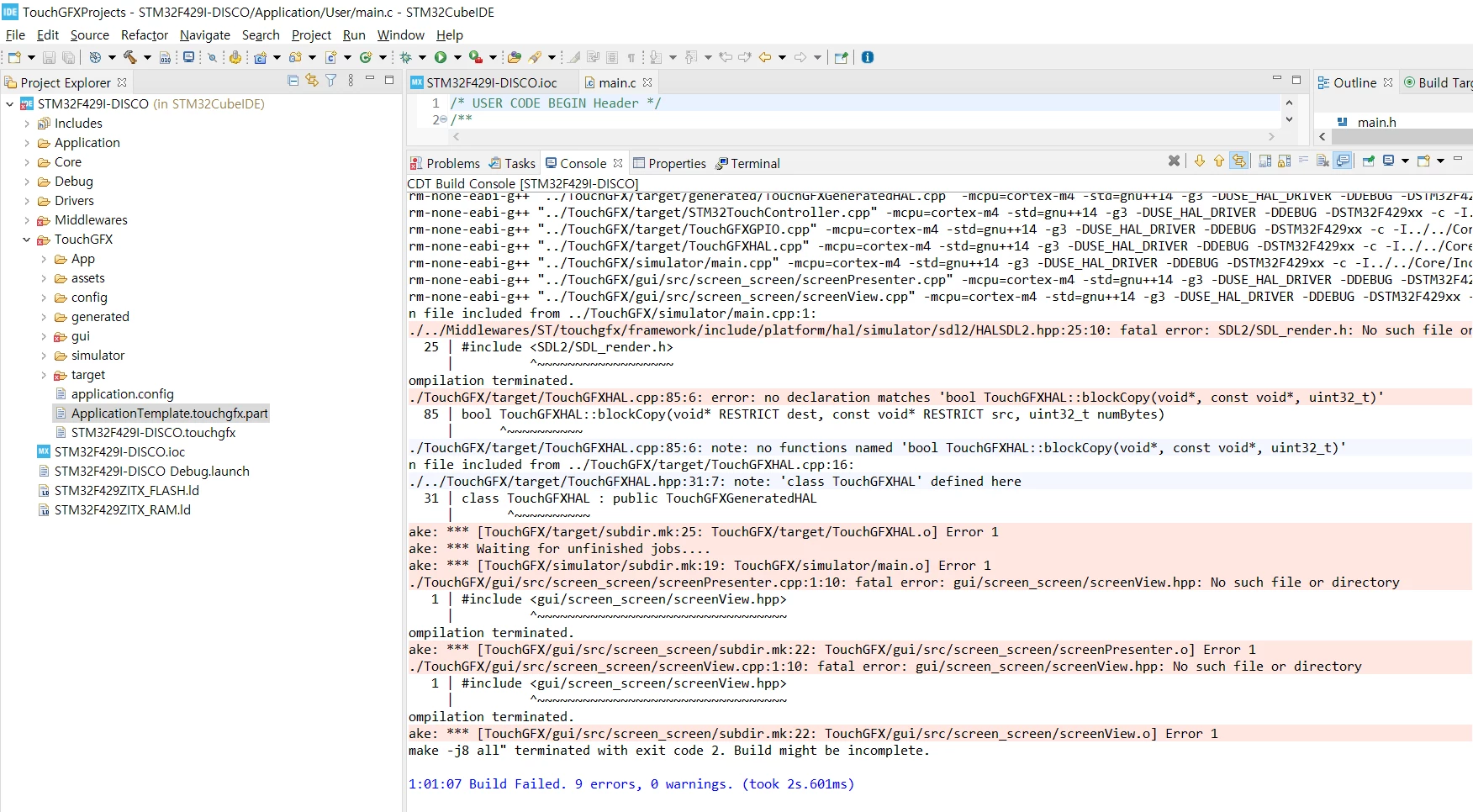
Task: Click the editor horizontal scrollbar
Action: 863,136
